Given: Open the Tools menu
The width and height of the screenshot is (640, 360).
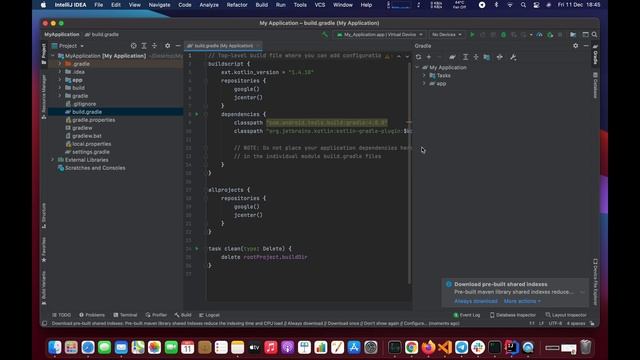Looking at the screenshot, I should tap(300, 5).
